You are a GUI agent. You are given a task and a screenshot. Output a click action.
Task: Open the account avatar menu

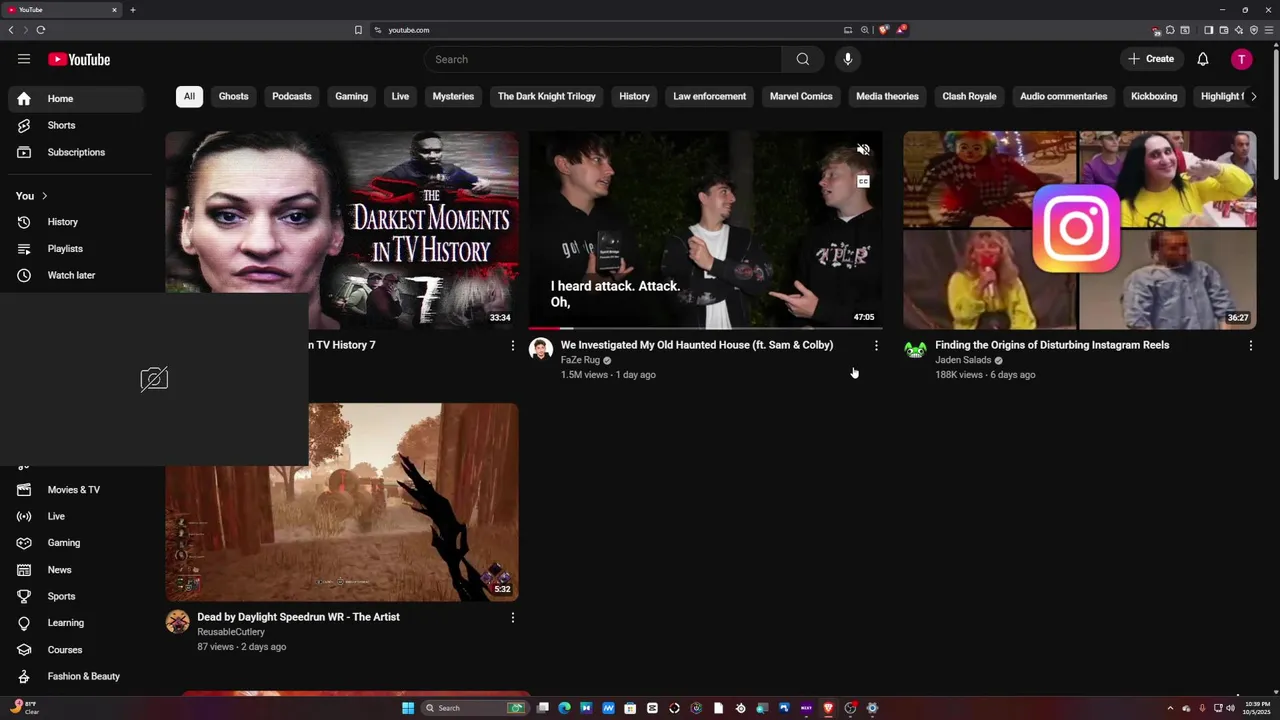(1241, 59)
